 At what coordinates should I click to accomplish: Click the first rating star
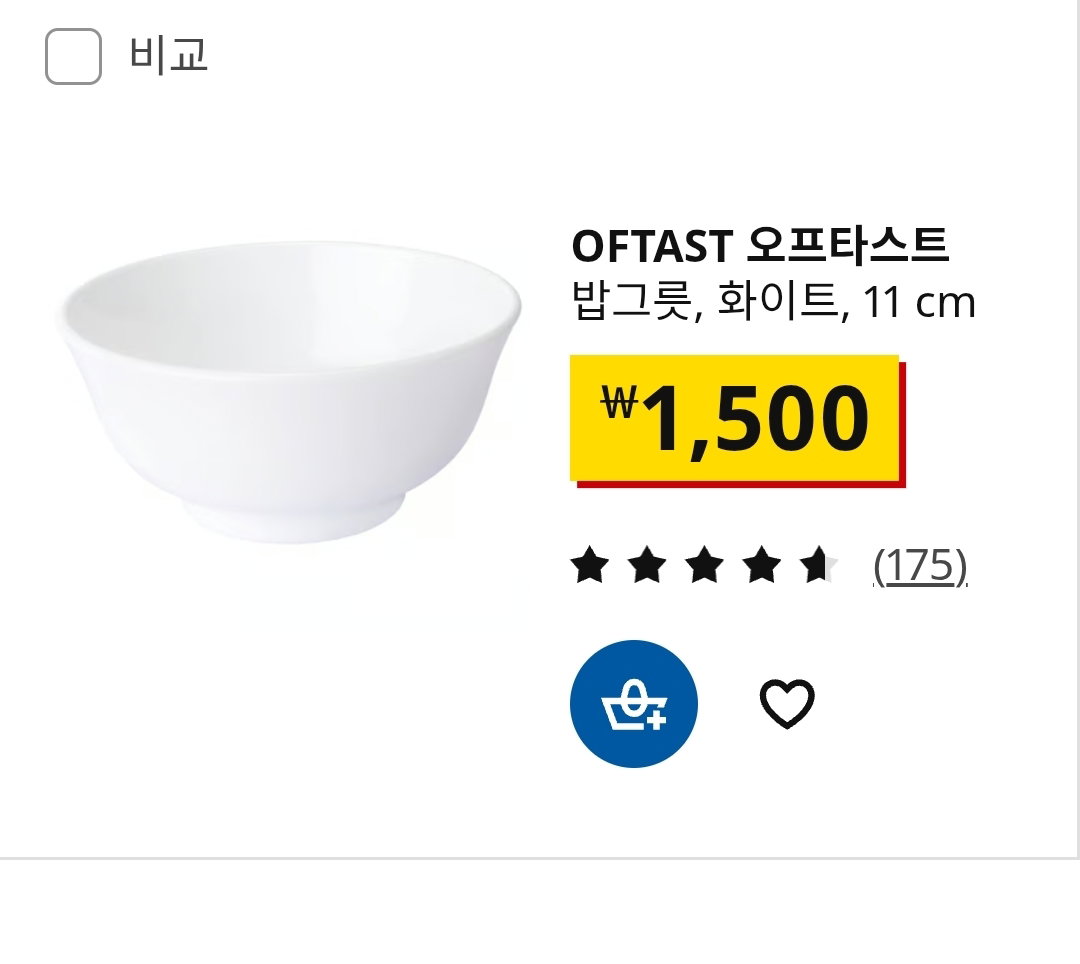click(590, 565)
